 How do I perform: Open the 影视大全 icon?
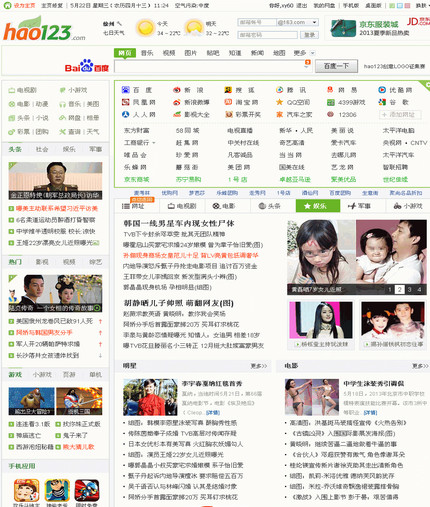point(177,114)
